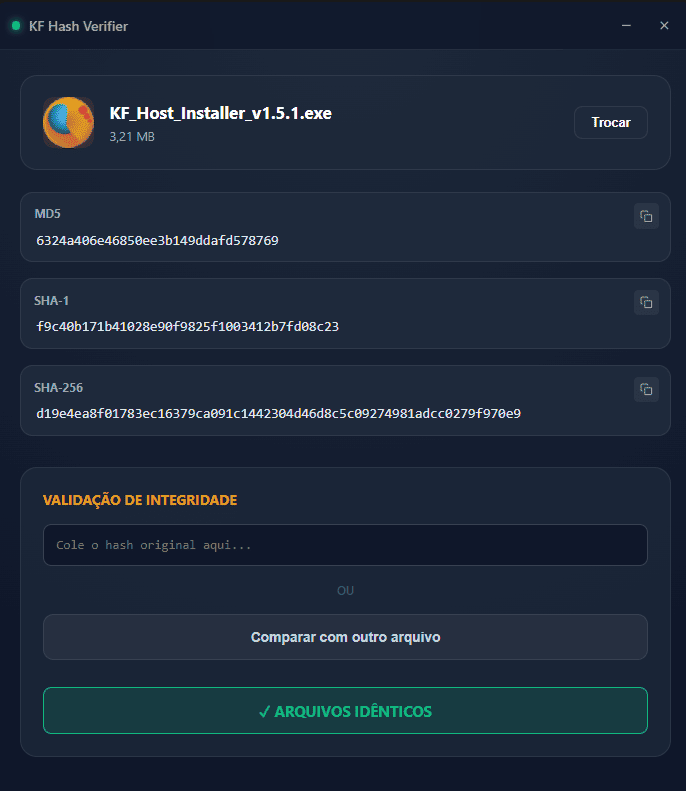Click the KF_Host_Installer_v1.5.1.exe file name
686x791 pixels.
pyautogui.click(x=220, y=113)
